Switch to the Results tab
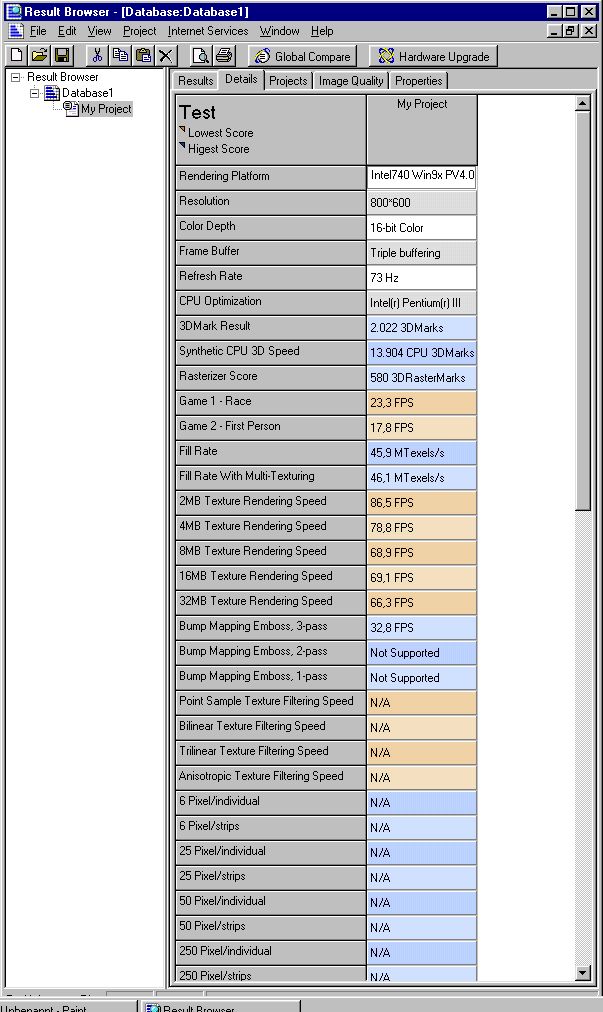603x1012 pixels. click(195, 81)
